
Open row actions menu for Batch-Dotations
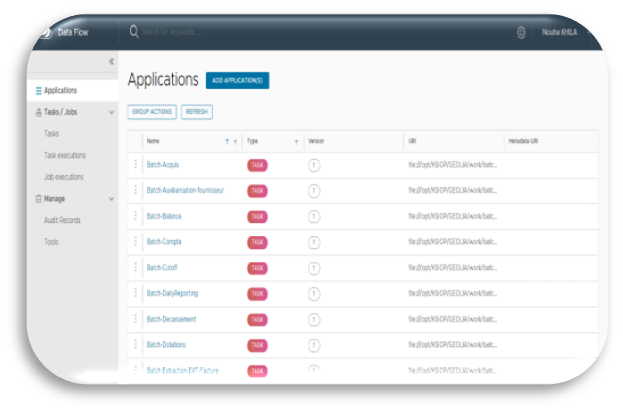click(x=135, y=344)
